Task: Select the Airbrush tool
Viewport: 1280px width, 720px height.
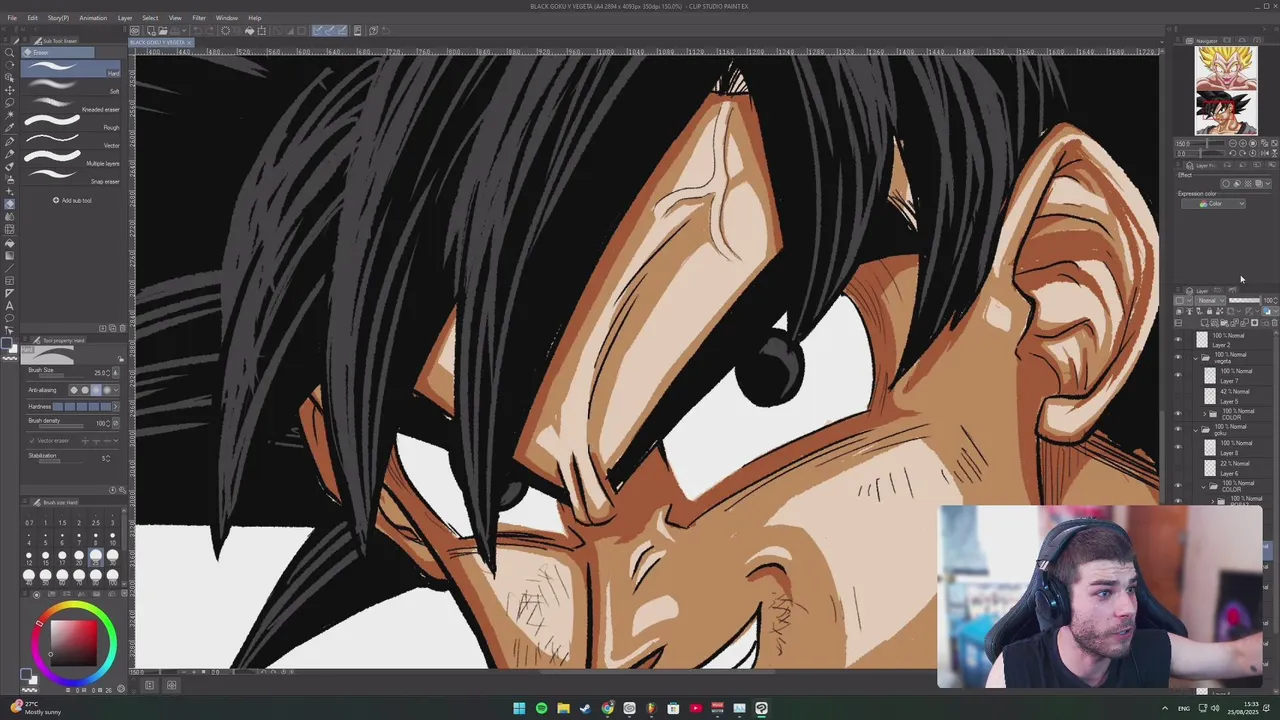Action: pos(9,180)
